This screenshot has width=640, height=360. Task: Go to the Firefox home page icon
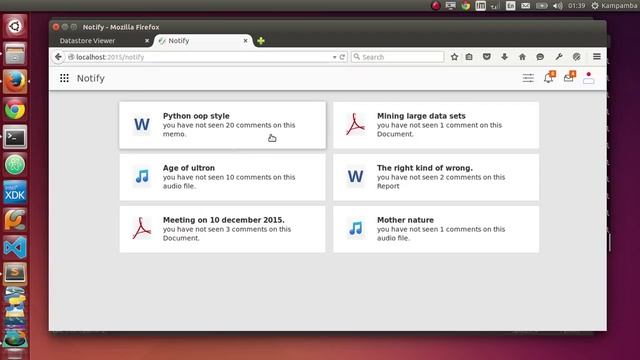tap(522, 57)
